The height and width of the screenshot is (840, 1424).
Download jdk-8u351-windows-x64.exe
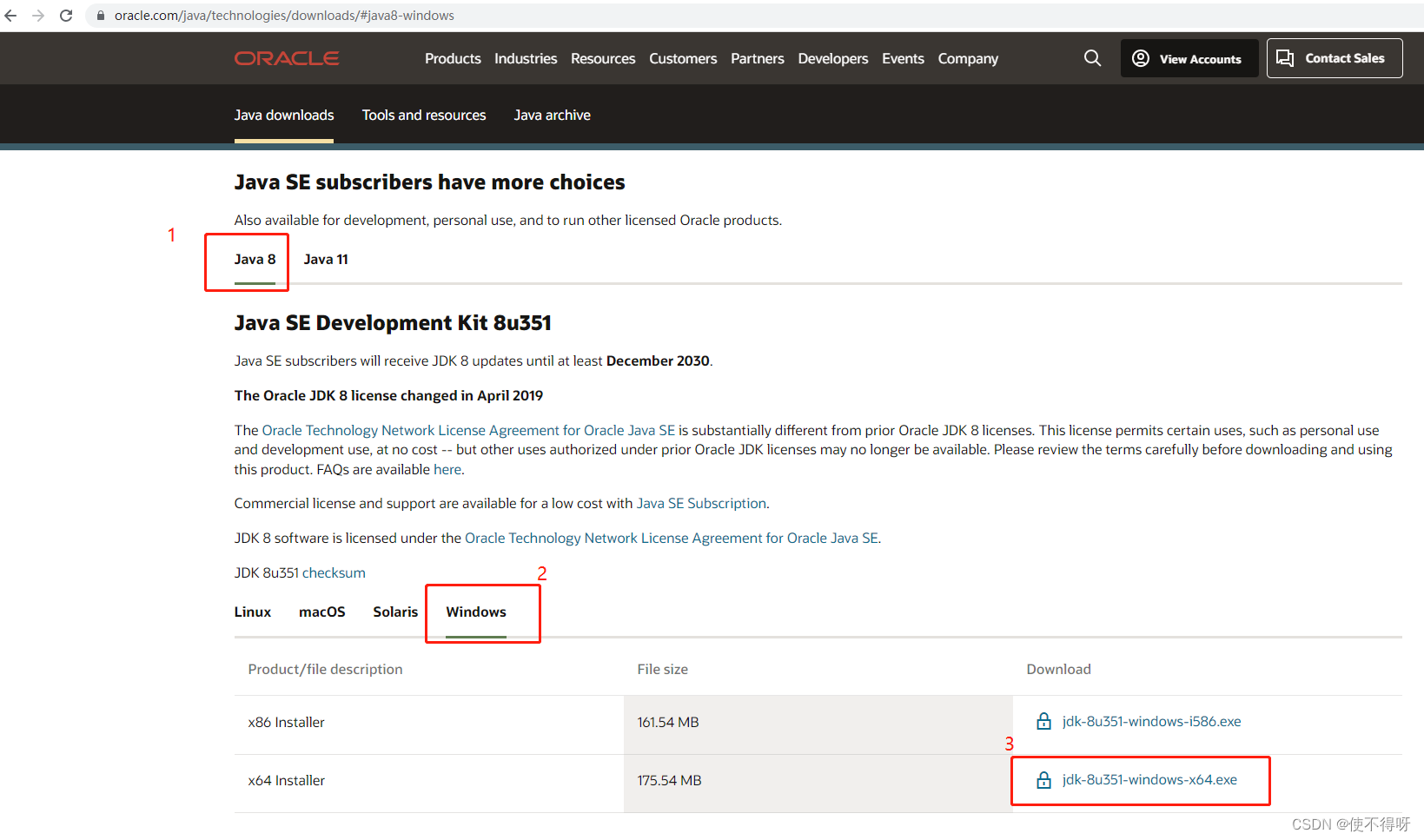(x=1149, y=780)
